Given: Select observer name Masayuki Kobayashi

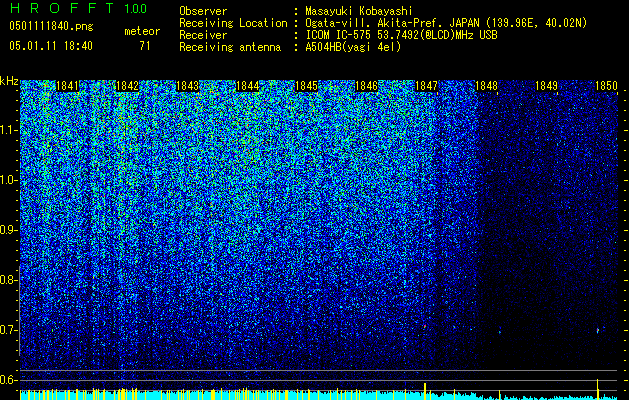Looking at the screenshot, I should click(x=359, y=11).
